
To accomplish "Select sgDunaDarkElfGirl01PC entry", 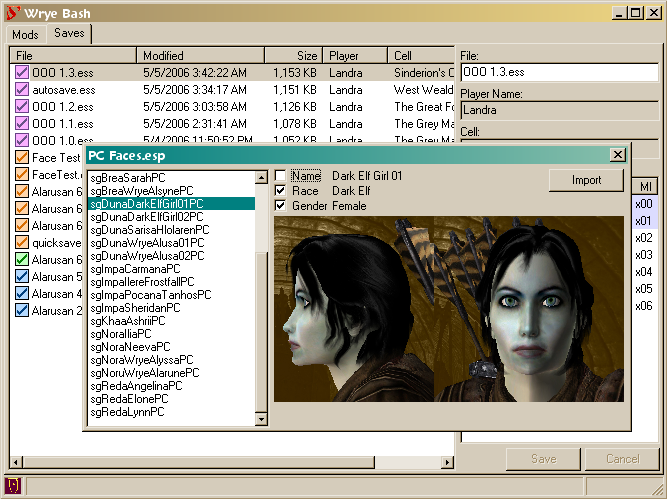I will coord(171,204).
